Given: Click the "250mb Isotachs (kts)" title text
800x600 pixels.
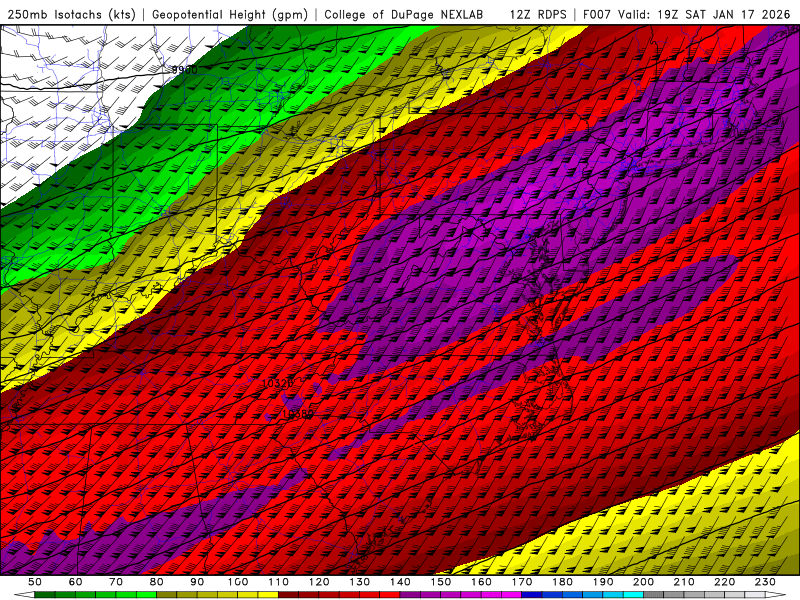Looking at the screenshot, I should tap(71, 14).
